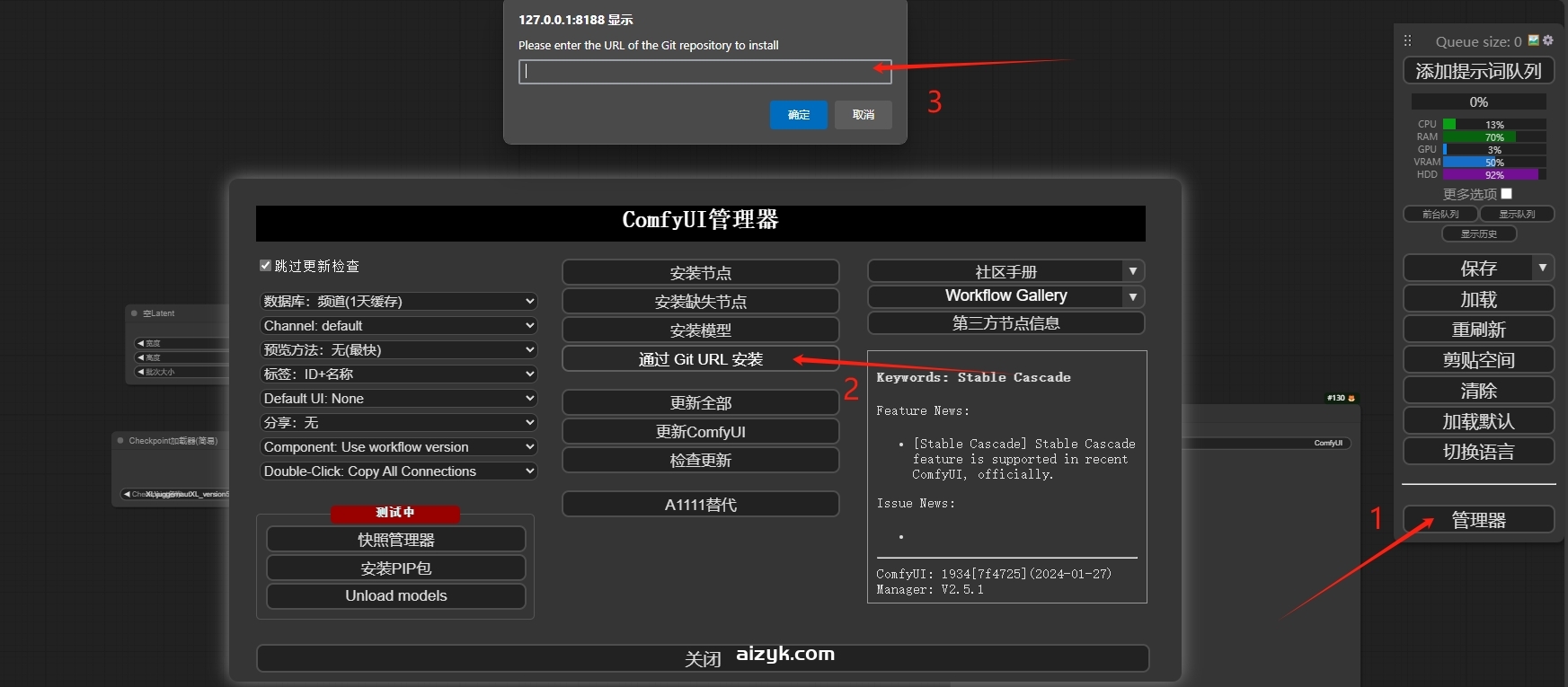Expand the 预览方法: 无(最快) dropdown
This screenshot has width=1568, height=687.
(x=399, y=349)
